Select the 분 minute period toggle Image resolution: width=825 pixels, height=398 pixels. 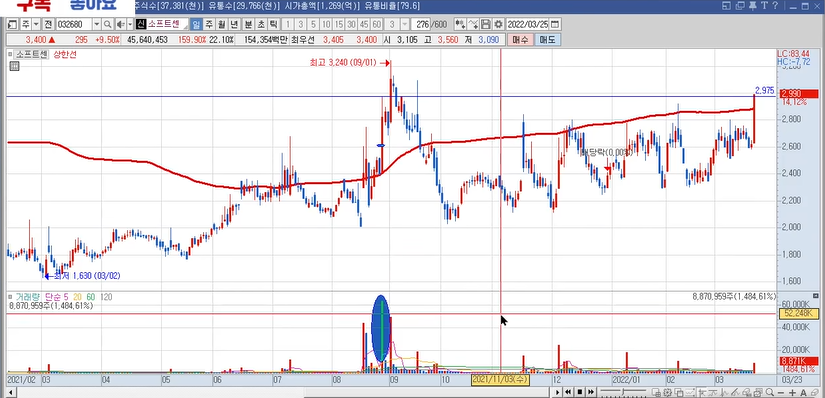(x=248, y=24)
